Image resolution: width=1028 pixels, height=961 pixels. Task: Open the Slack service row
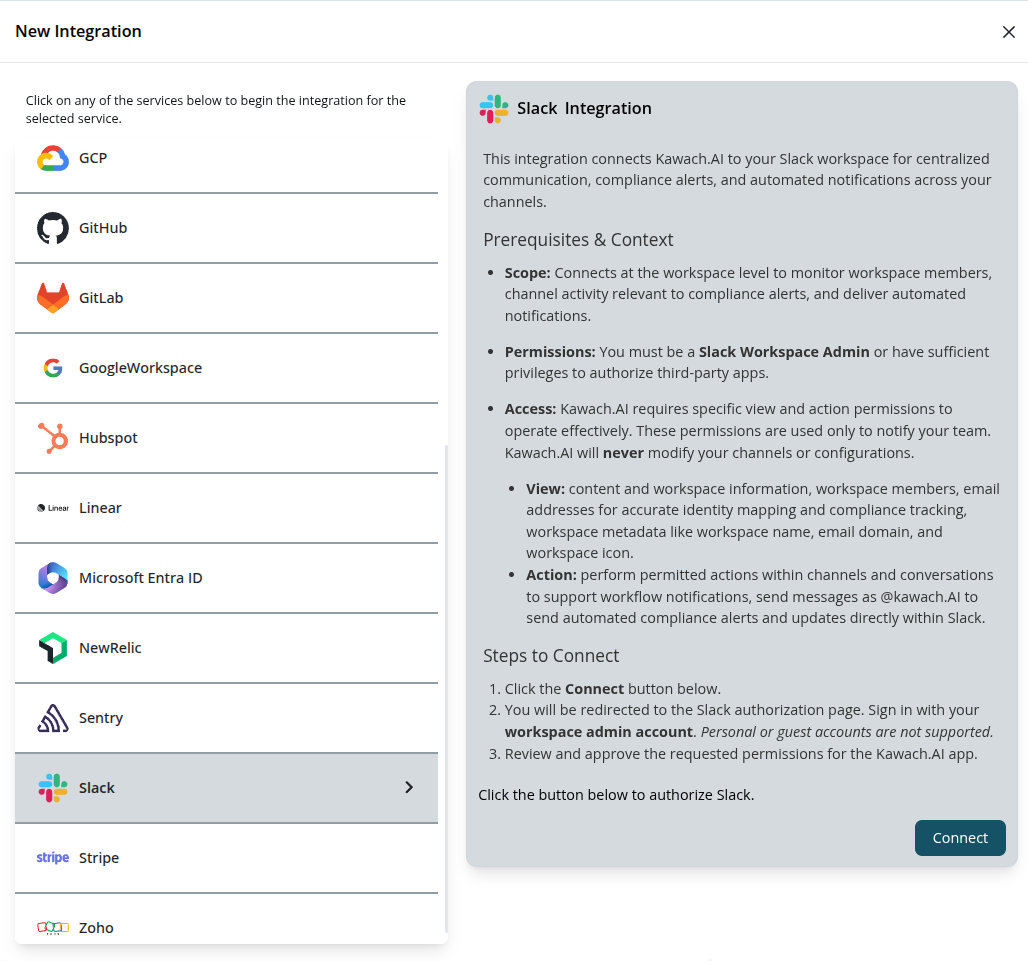[x=200, y=787]
